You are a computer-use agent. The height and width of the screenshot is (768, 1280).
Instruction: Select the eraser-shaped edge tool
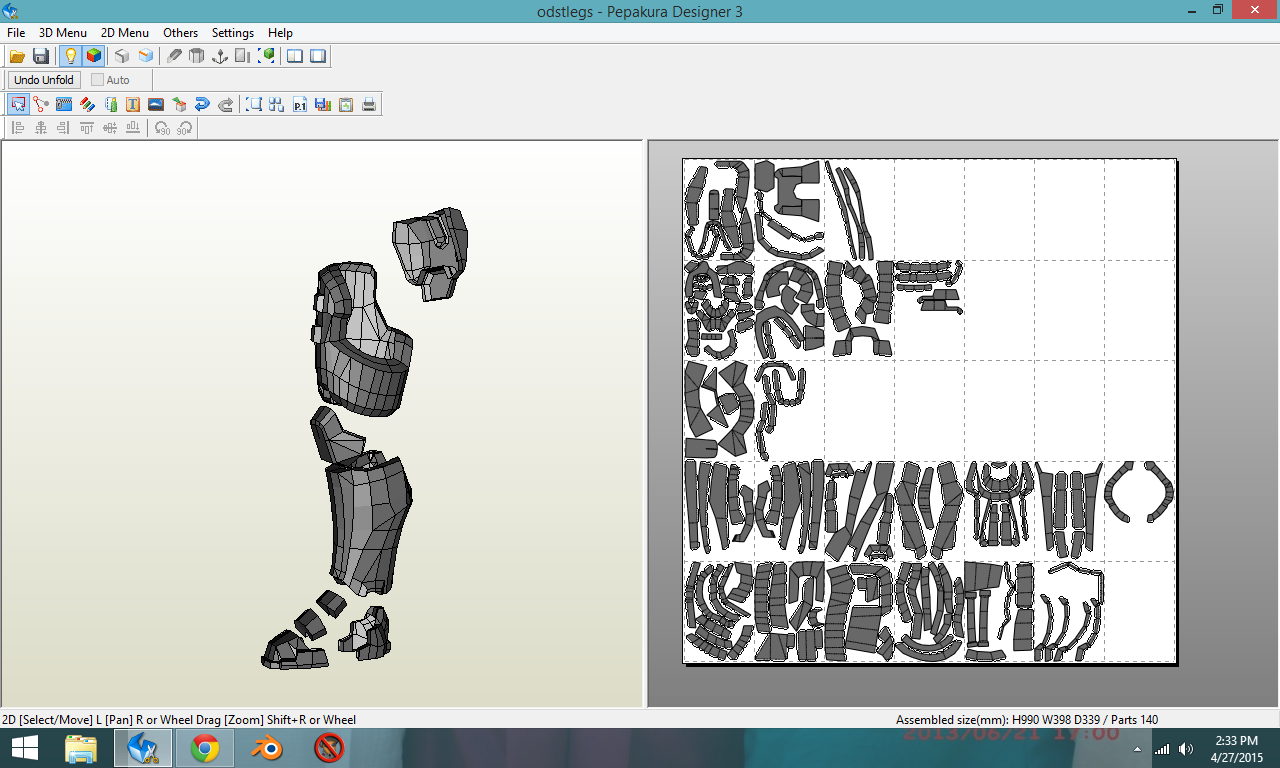(174, 56)
